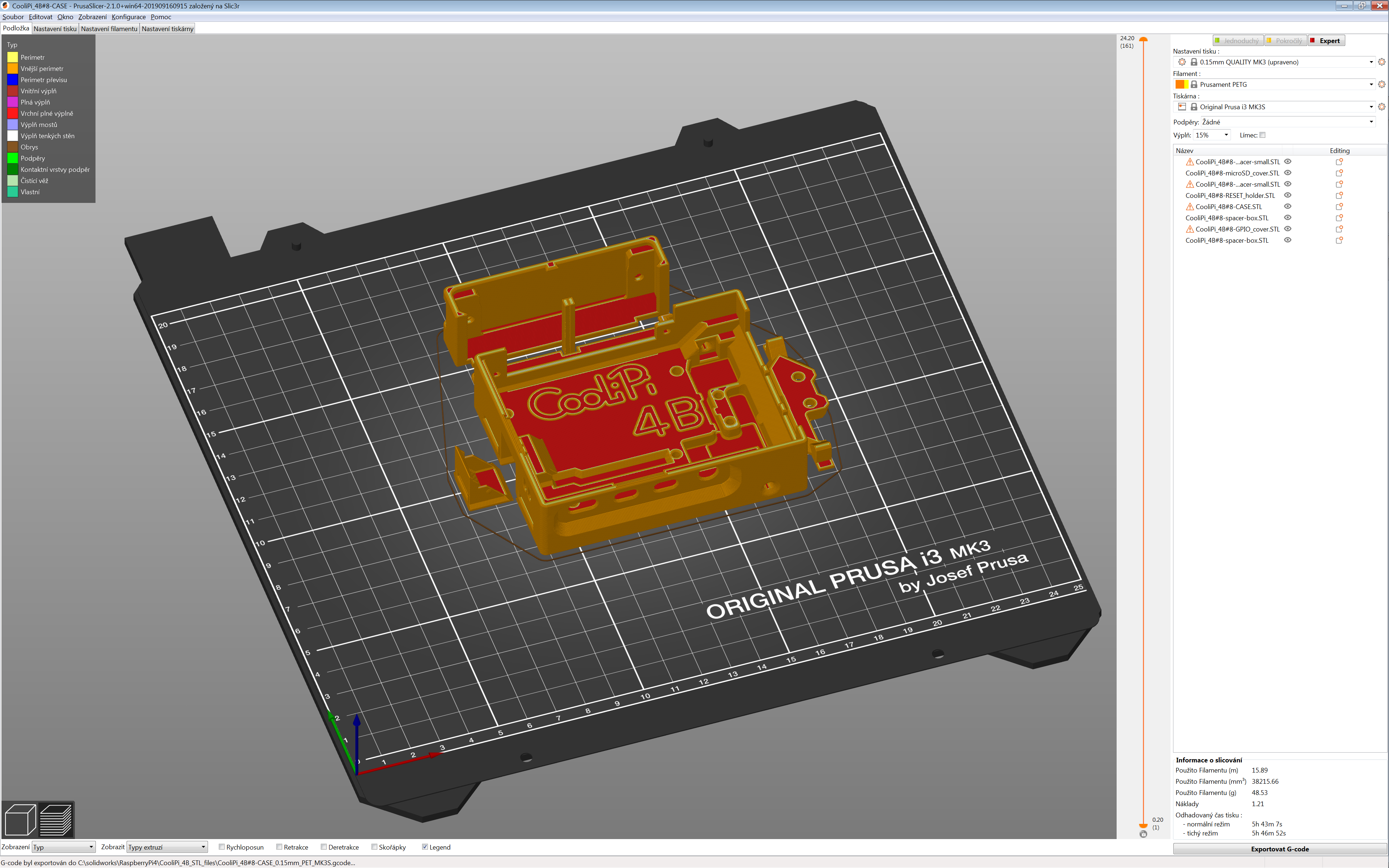Click warning triangle beside CooliPi_4B#8-CASE.STL
The image size is (1389, 868).
(1190, 207)
